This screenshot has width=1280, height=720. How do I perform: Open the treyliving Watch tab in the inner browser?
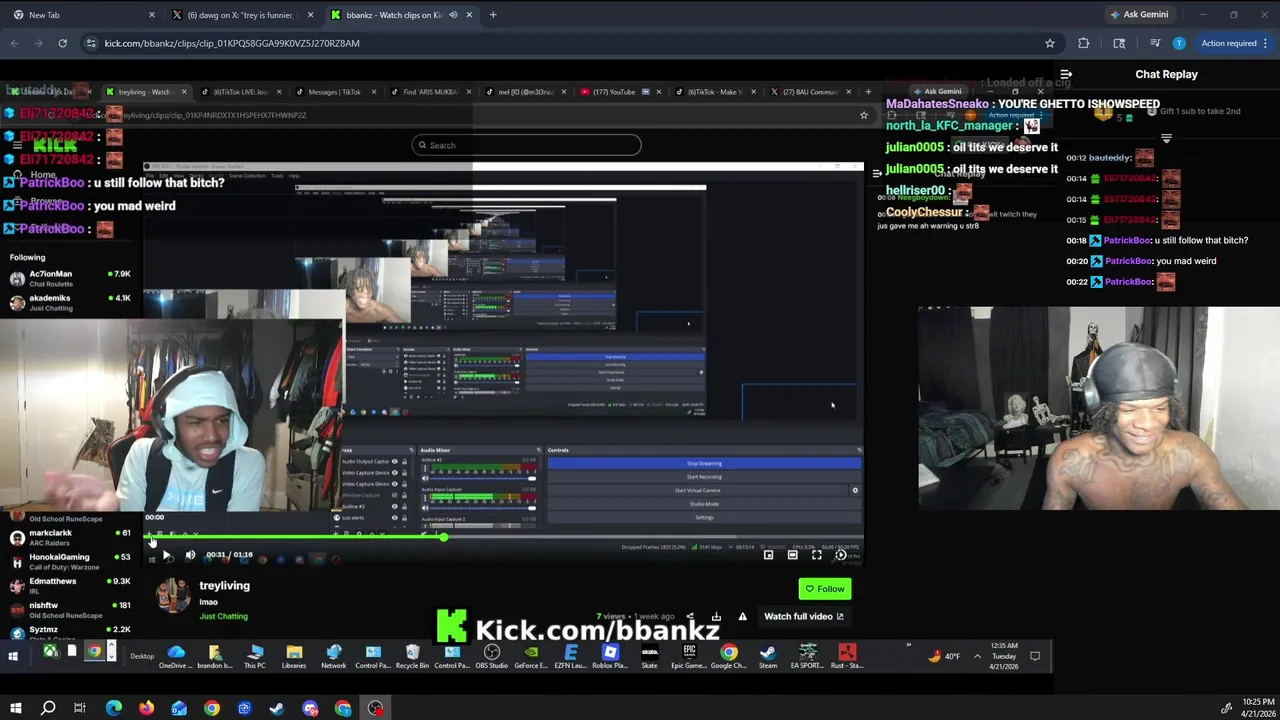[x=146, y=92]
